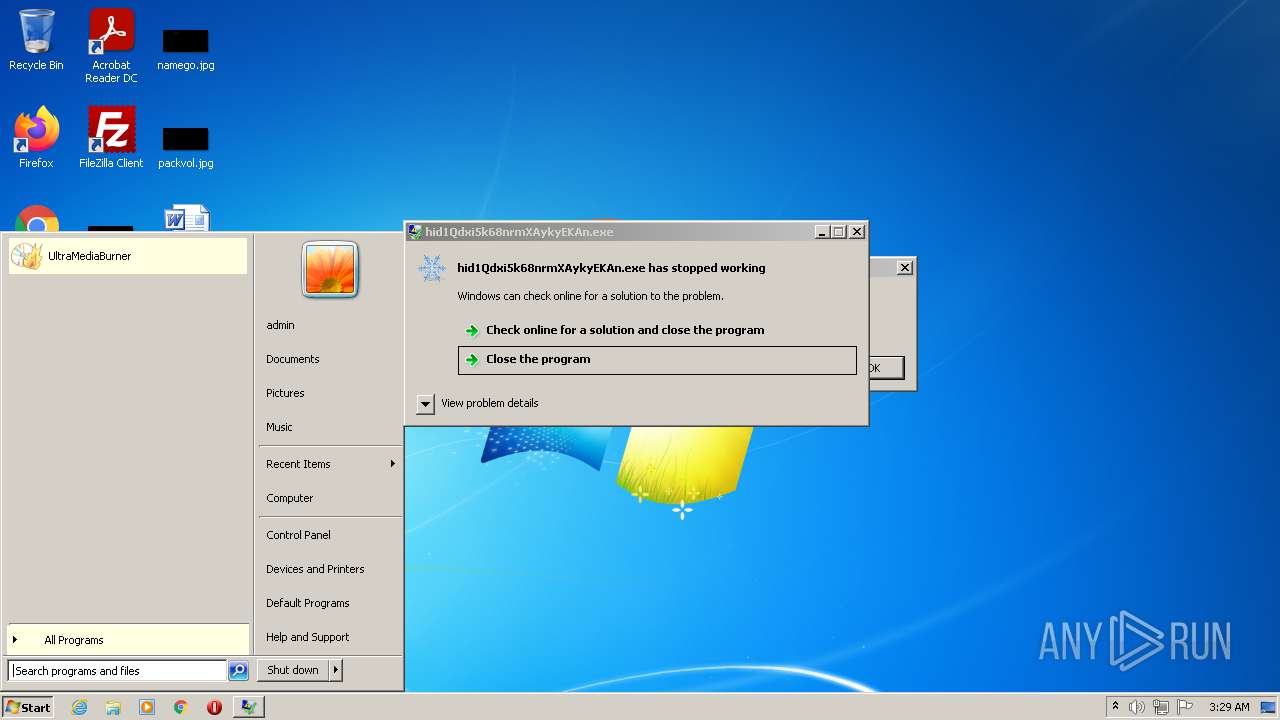Select the namego.jpg file on the desktop

click(186, 49)
